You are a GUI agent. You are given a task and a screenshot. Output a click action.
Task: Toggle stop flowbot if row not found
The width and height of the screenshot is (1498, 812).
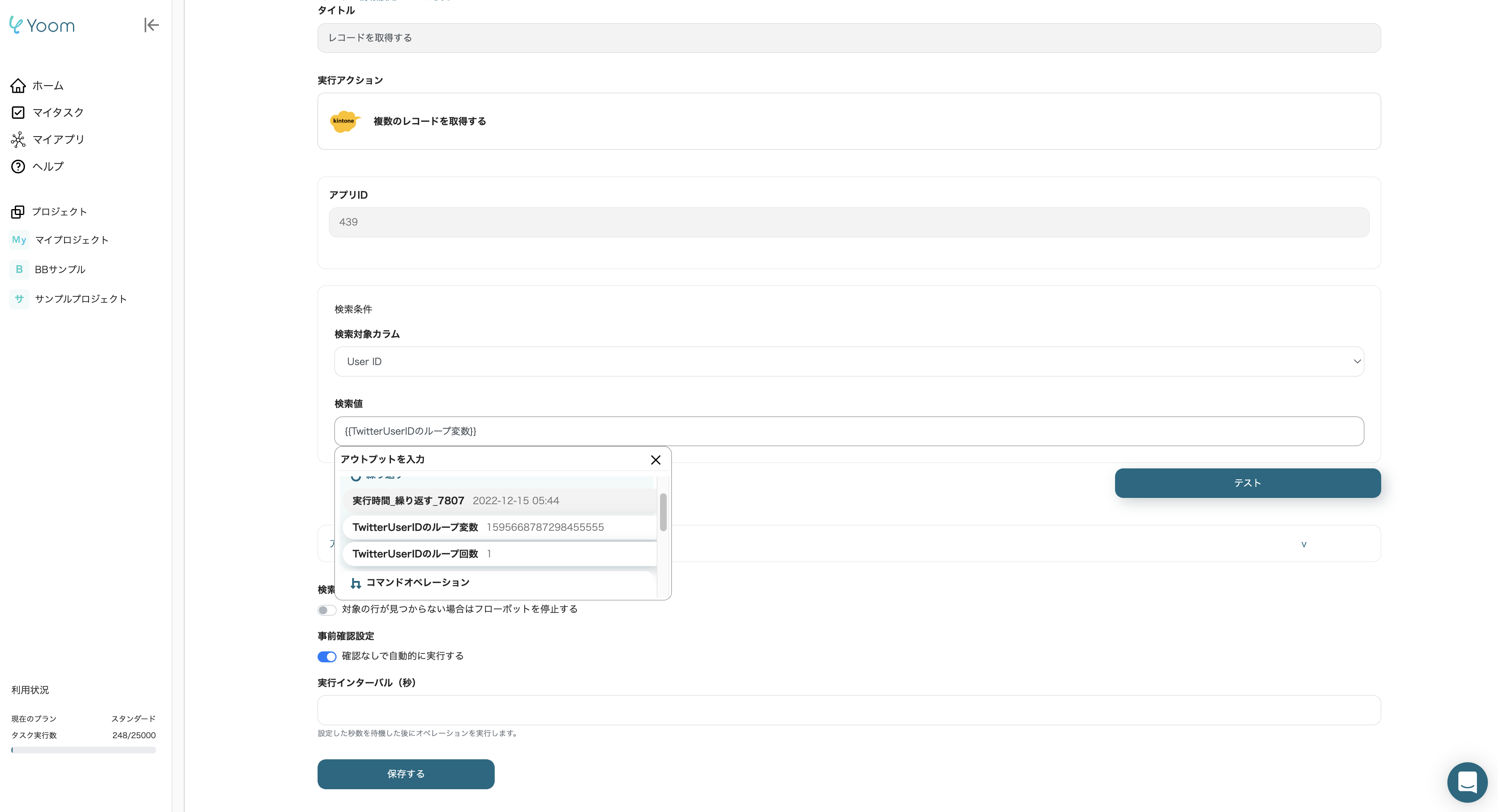[x=327, y=610]
